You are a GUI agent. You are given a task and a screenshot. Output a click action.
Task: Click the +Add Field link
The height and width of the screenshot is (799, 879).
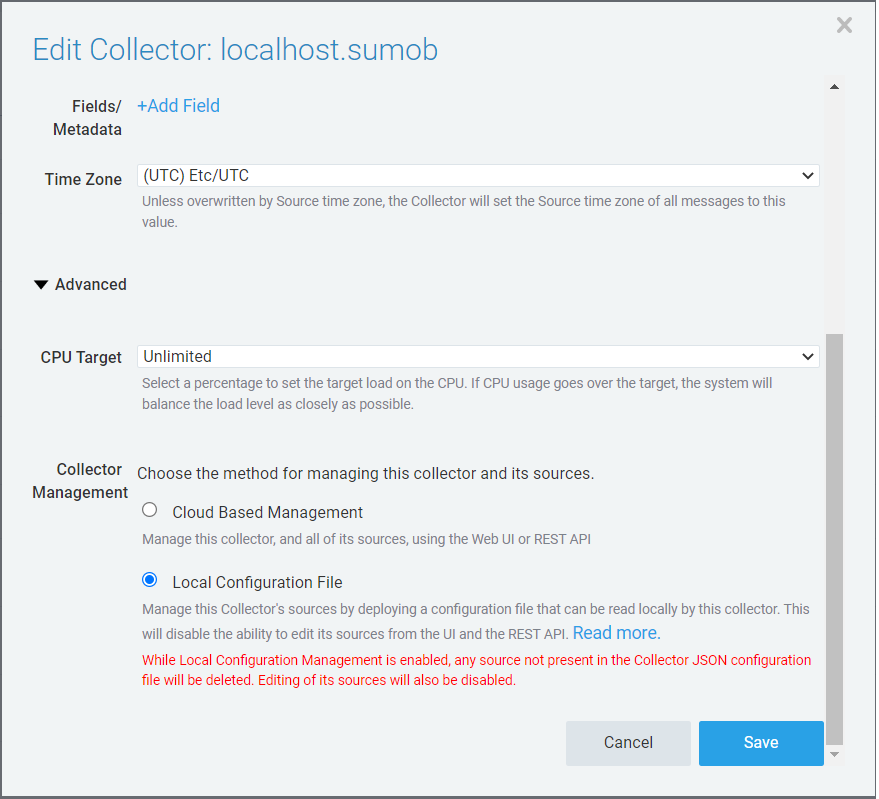[x=178, y=105]
